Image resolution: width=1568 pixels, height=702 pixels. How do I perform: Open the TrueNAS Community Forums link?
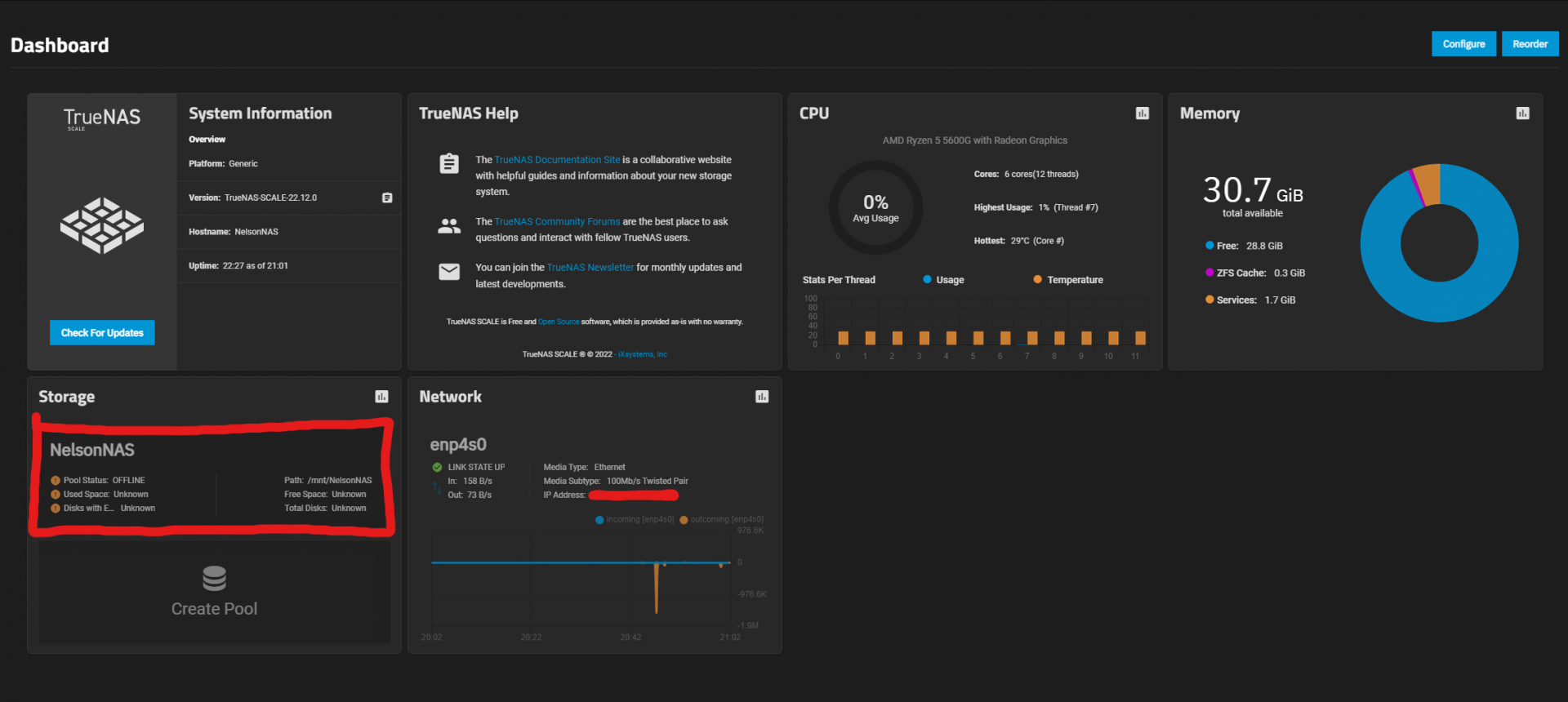[557, 222]
